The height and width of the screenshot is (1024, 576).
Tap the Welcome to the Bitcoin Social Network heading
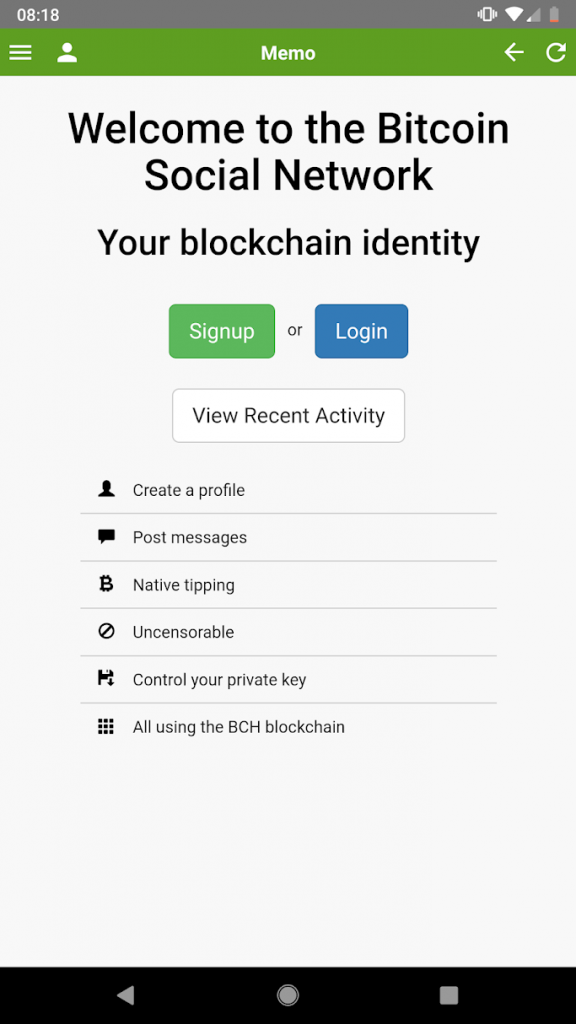coord(289,152)
